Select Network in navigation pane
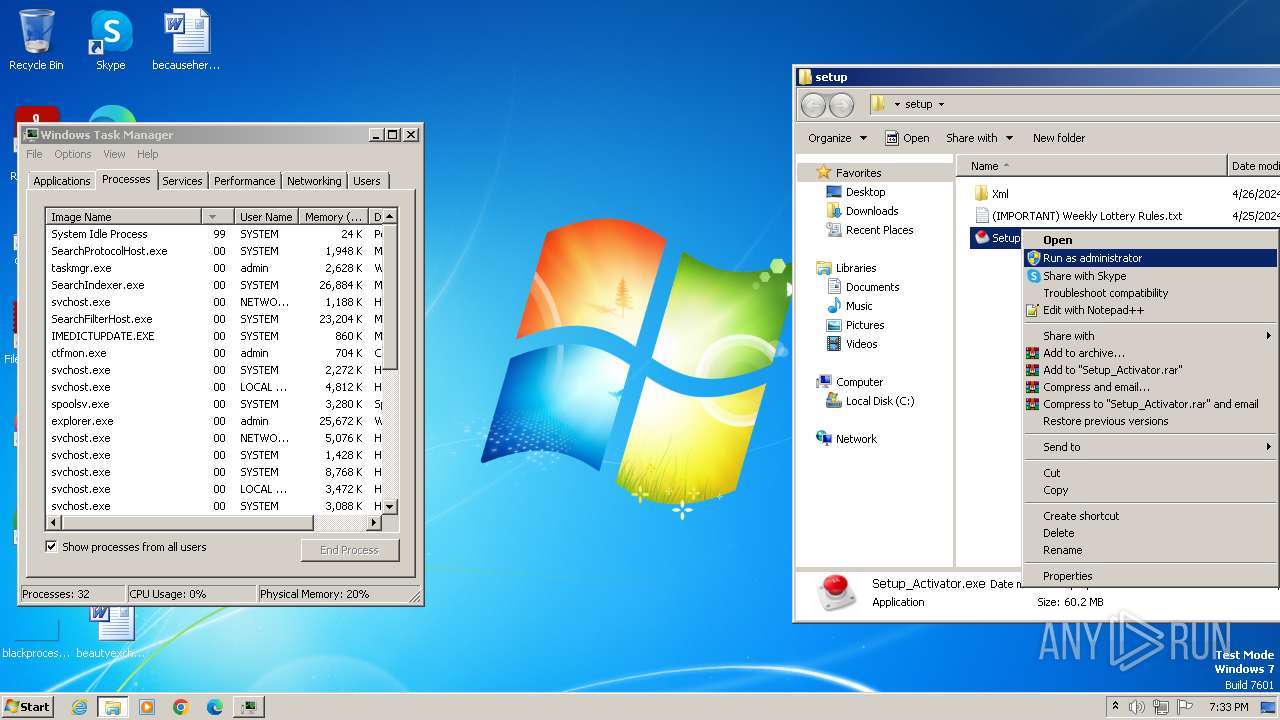This screenshot has height=720, width=1280. click(856, 439)
